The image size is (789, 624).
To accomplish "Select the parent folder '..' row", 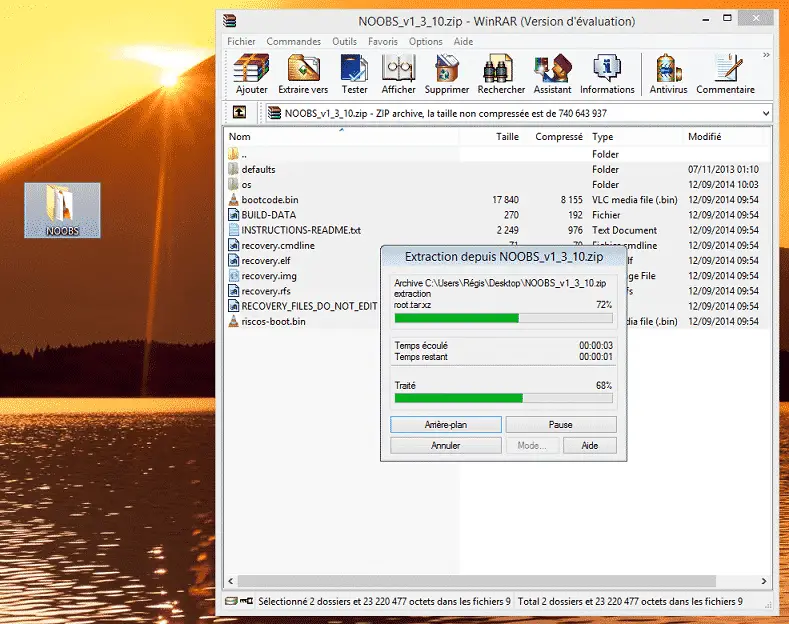I will coord(497,154).
